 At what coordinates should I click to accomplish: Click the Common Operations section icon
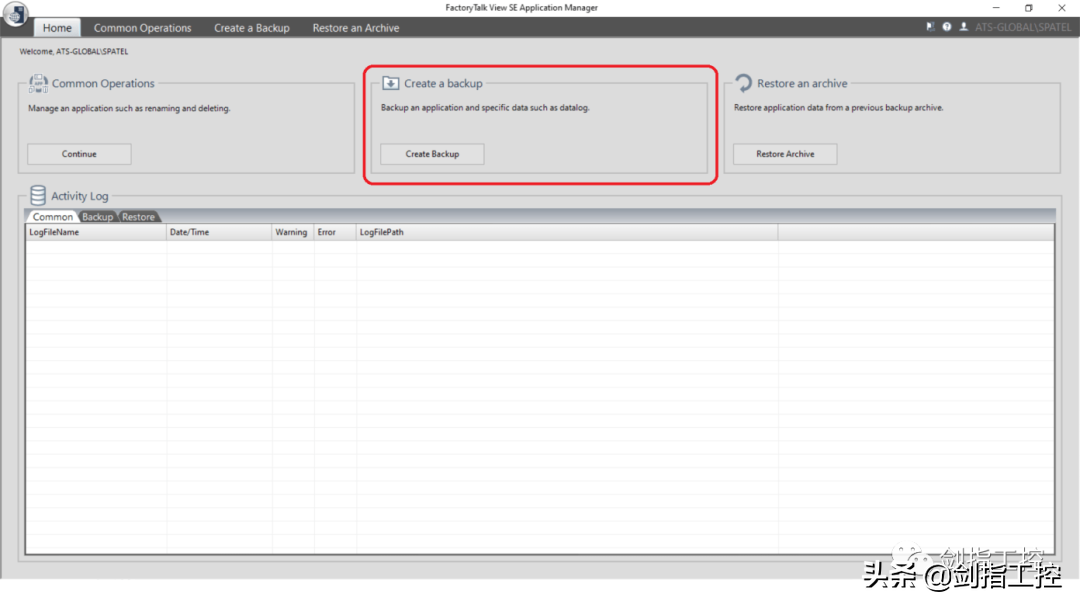38,83
